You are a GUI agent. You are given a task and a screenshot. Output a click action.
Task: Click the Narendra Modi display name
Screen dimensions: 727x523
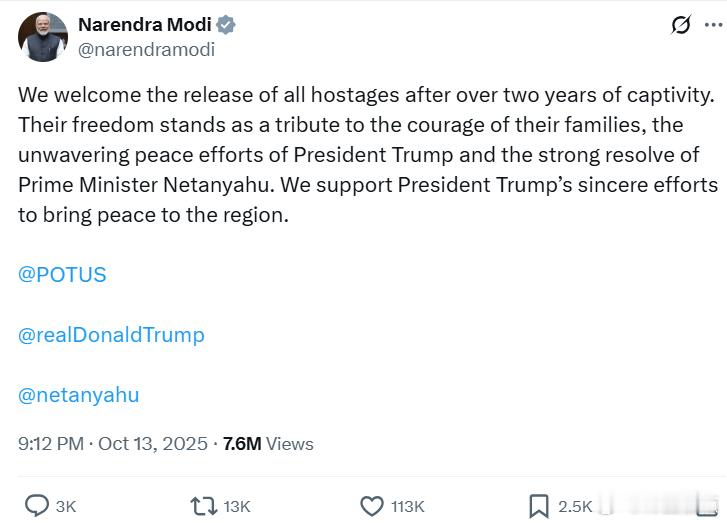(x=144, y=25)
